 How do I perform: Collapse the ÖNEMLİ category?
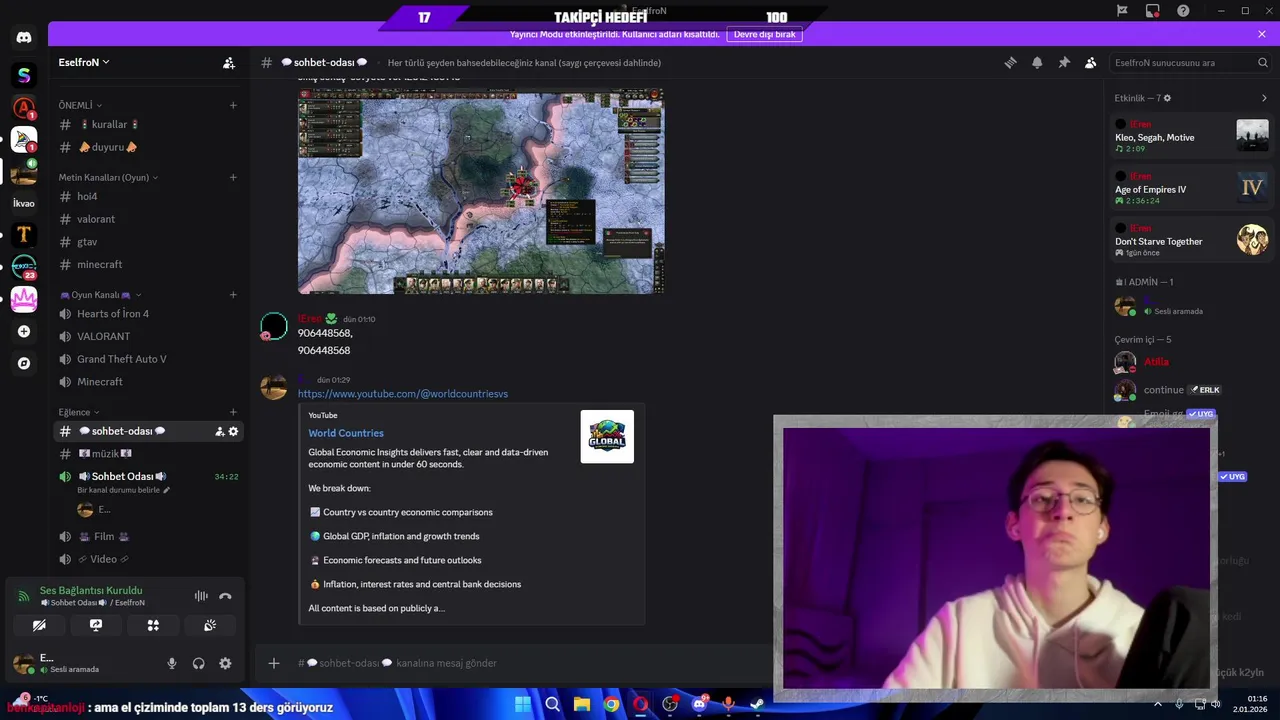[80, 105]
